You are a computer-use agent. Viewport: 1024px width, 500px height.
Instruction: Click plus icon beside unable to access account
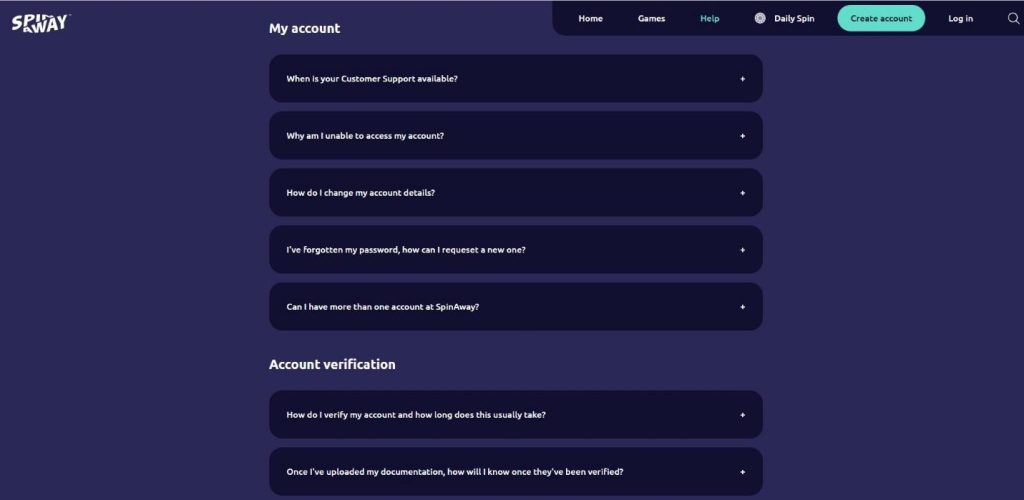click(742, 136)
